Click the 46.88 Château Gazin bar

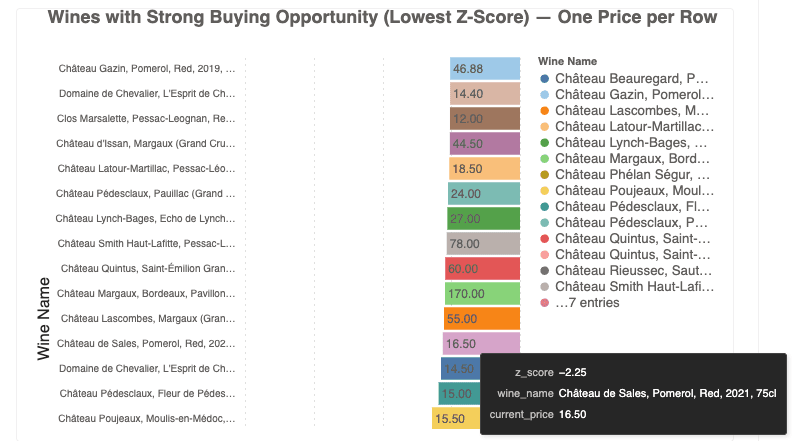(485, 69)
